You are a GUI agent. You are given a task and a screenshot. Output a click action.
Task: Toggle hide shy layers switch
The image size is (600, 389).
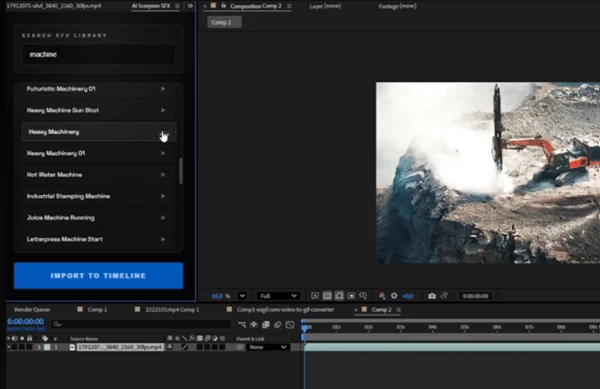tap(254, 325)
